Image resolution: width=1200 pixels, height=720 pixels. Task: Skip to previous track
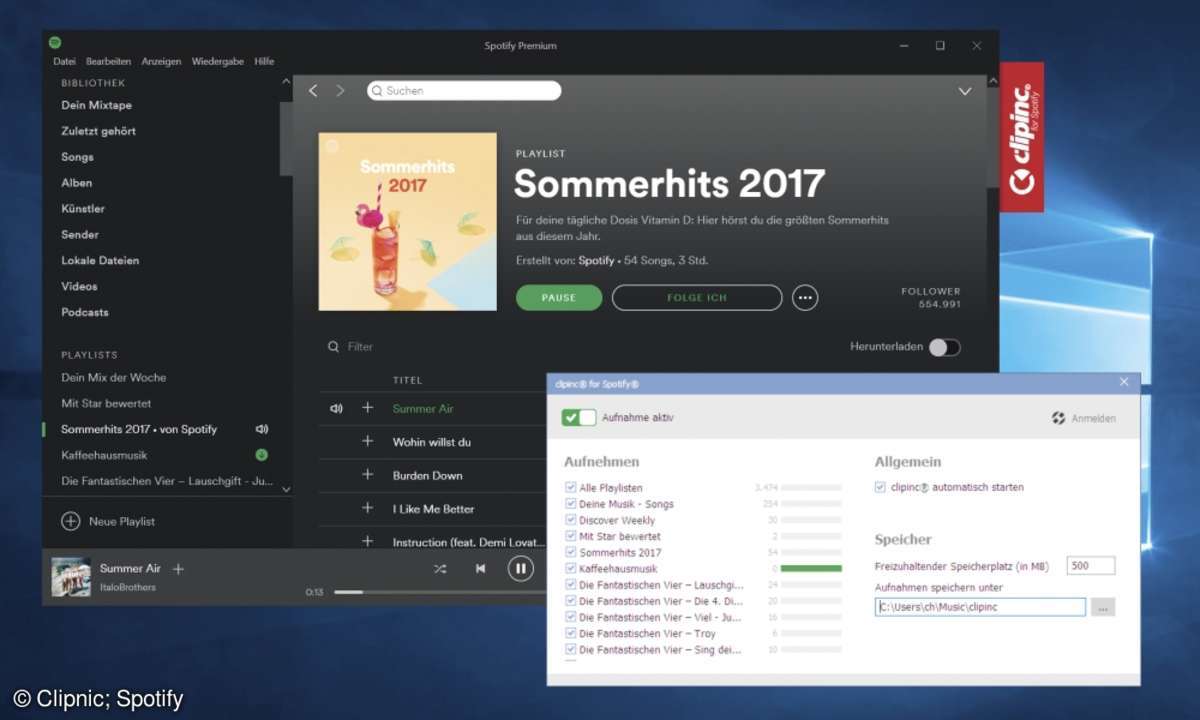(480, 569)
